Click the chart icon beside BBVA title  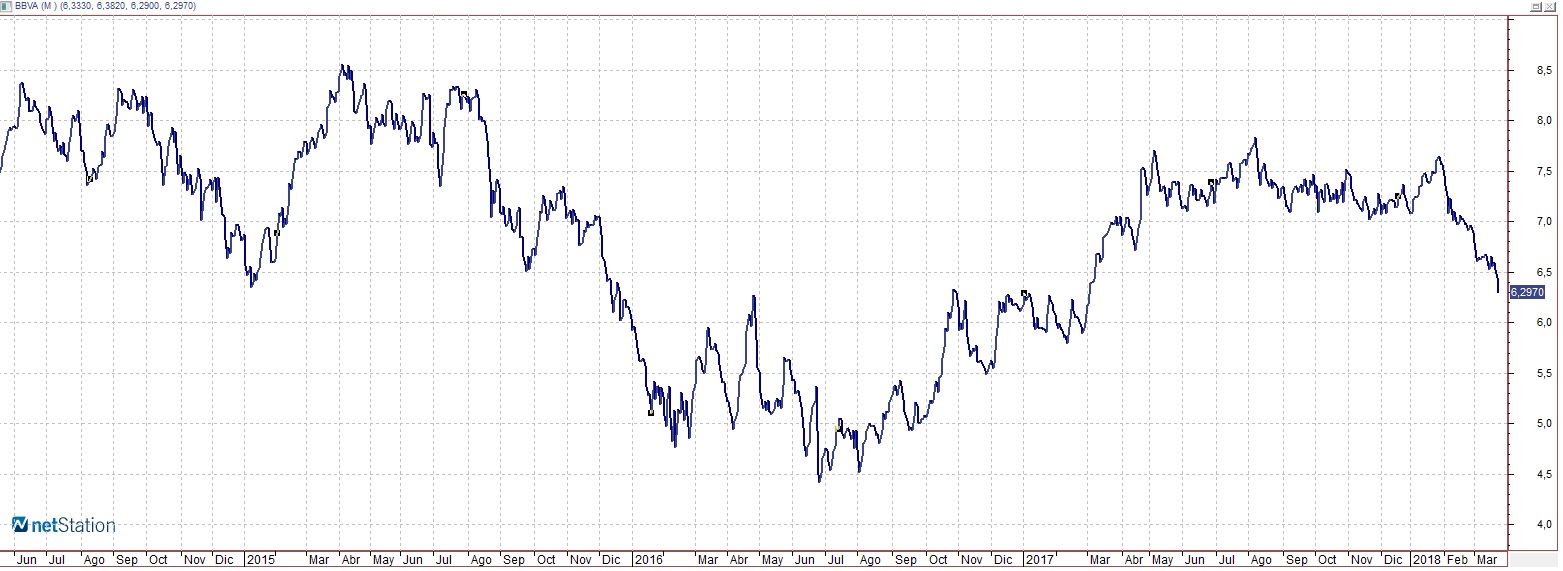pos(7,6)
